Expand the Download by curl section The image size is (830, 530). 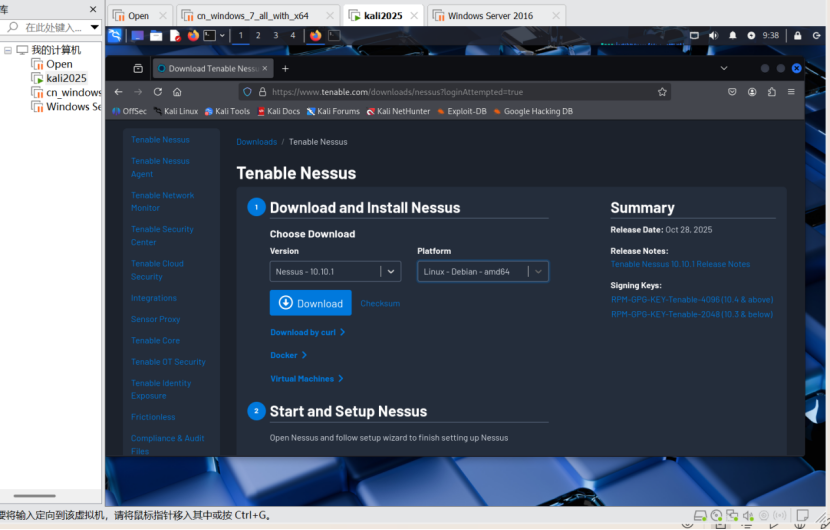(x=308, y=332)
